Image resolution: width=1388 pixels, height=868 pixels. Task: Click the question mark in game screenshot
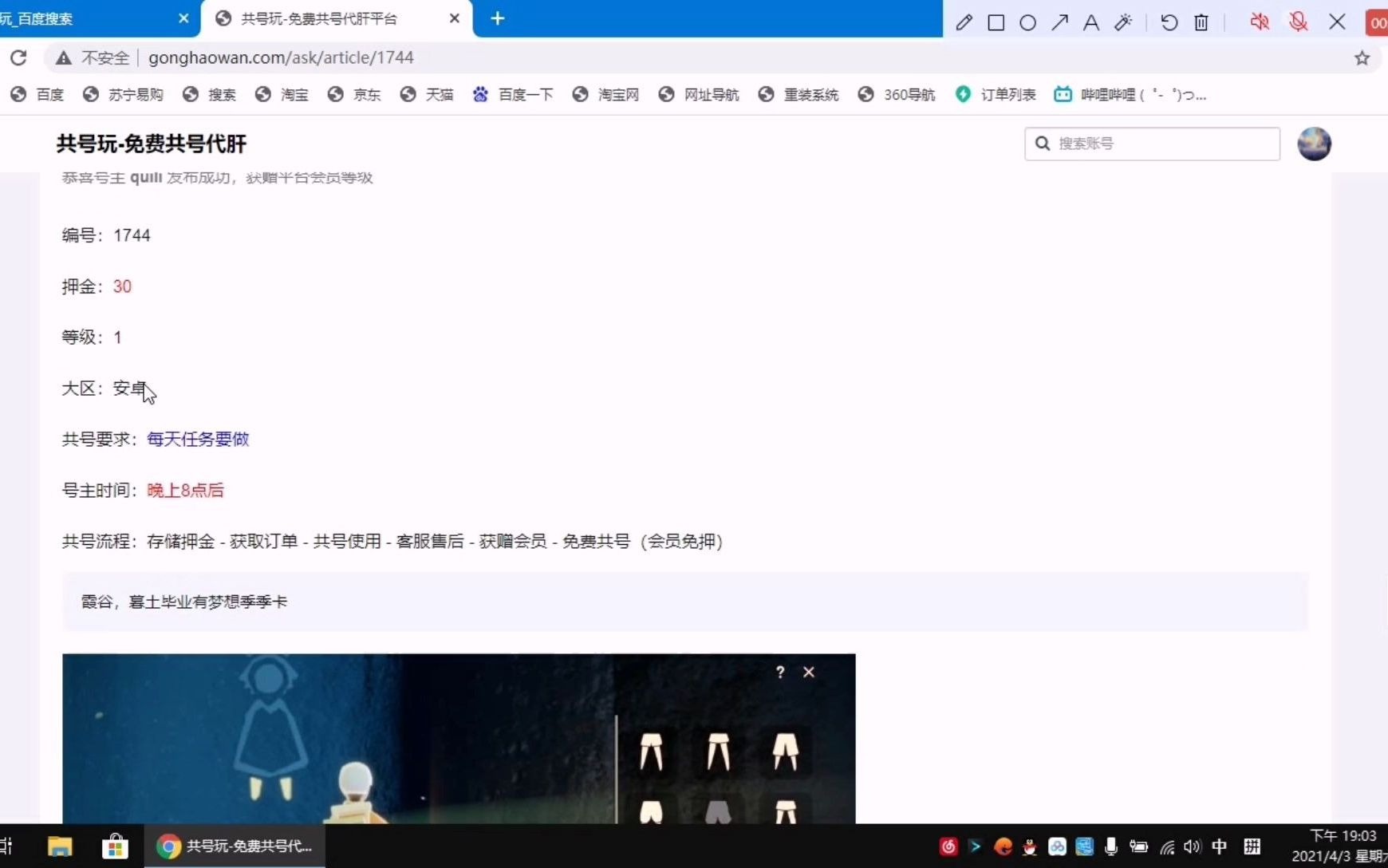tap(780, 673)
